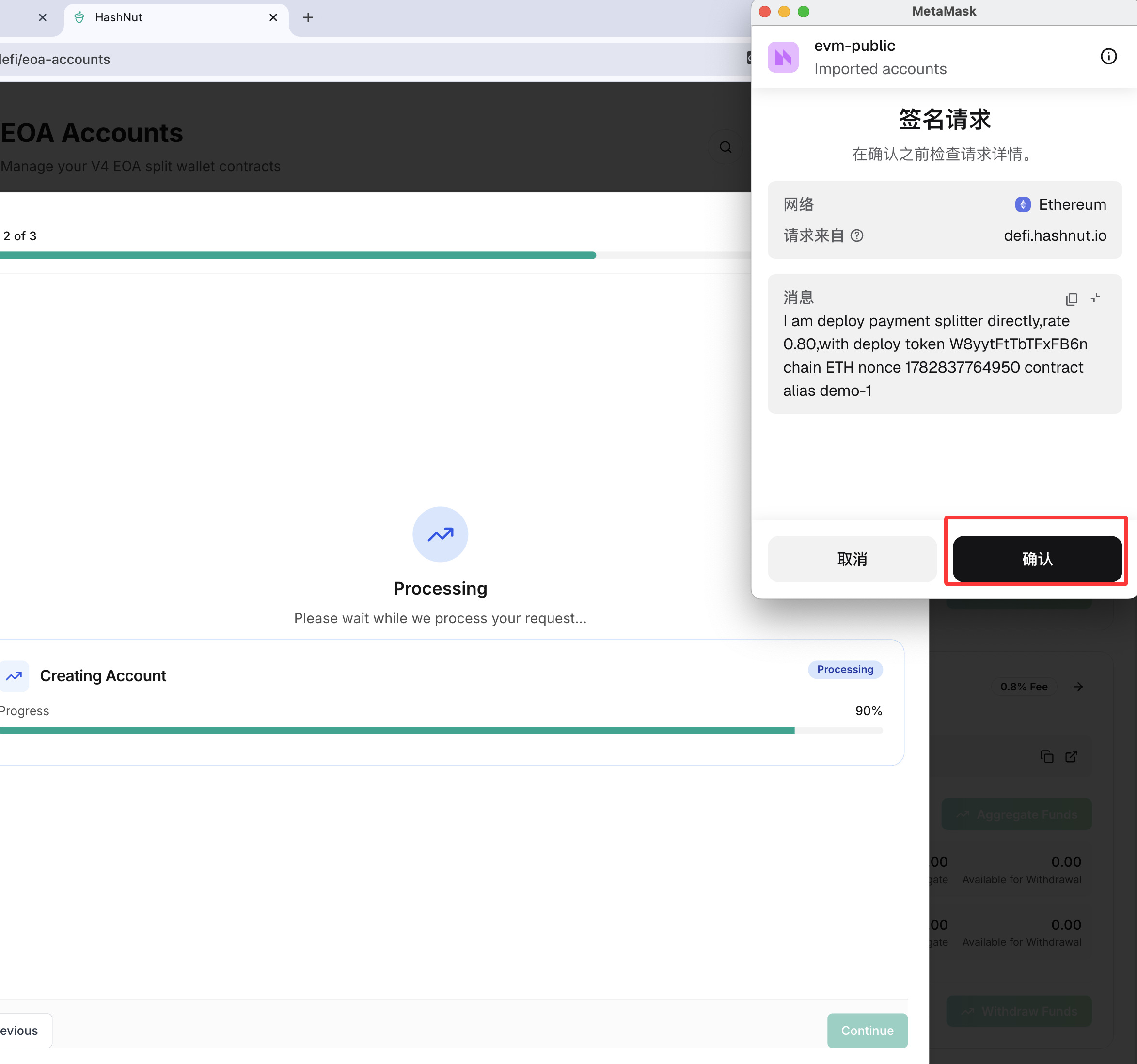Click the Processing status badge
The height and width of the screenshot is (1064, 1137).
point(845,669)
